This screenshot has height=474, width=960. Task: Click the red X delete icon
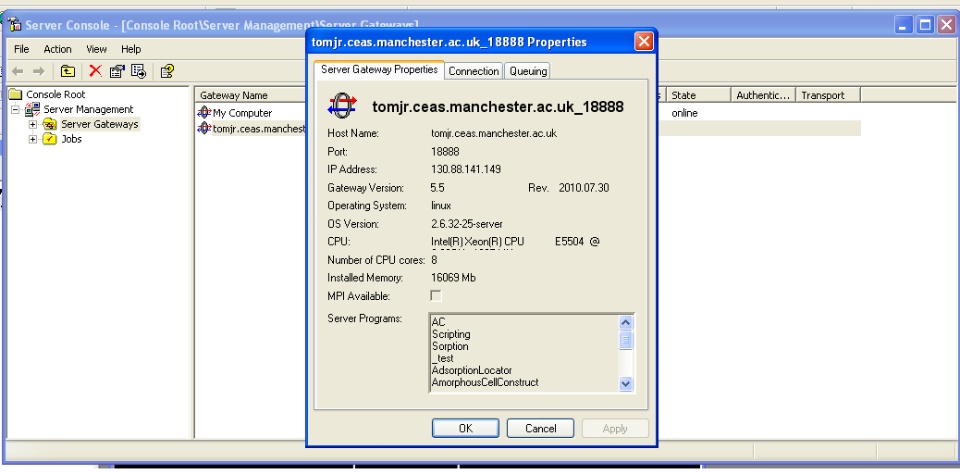click(x=96, y=71)
